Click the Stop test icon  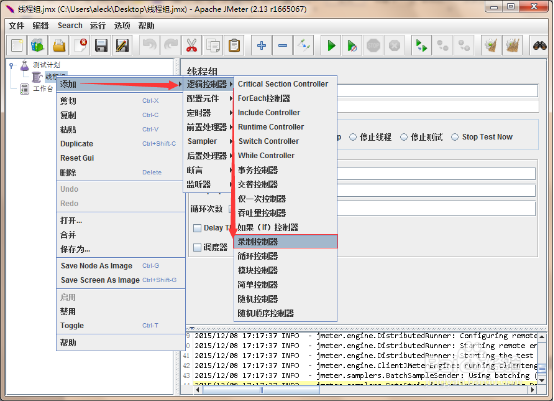coord(373,46)
